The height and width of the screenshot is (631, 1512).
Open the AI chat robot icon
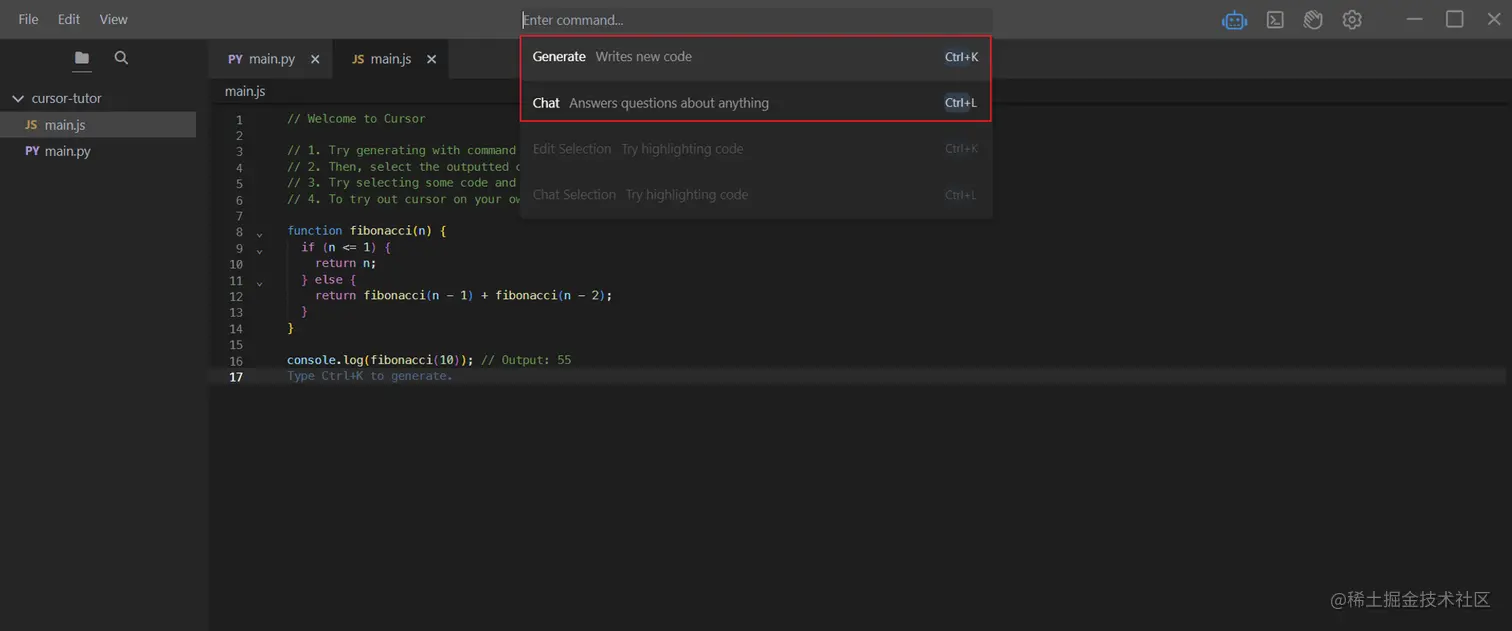pyautogui.click(x=1234, y=20)
